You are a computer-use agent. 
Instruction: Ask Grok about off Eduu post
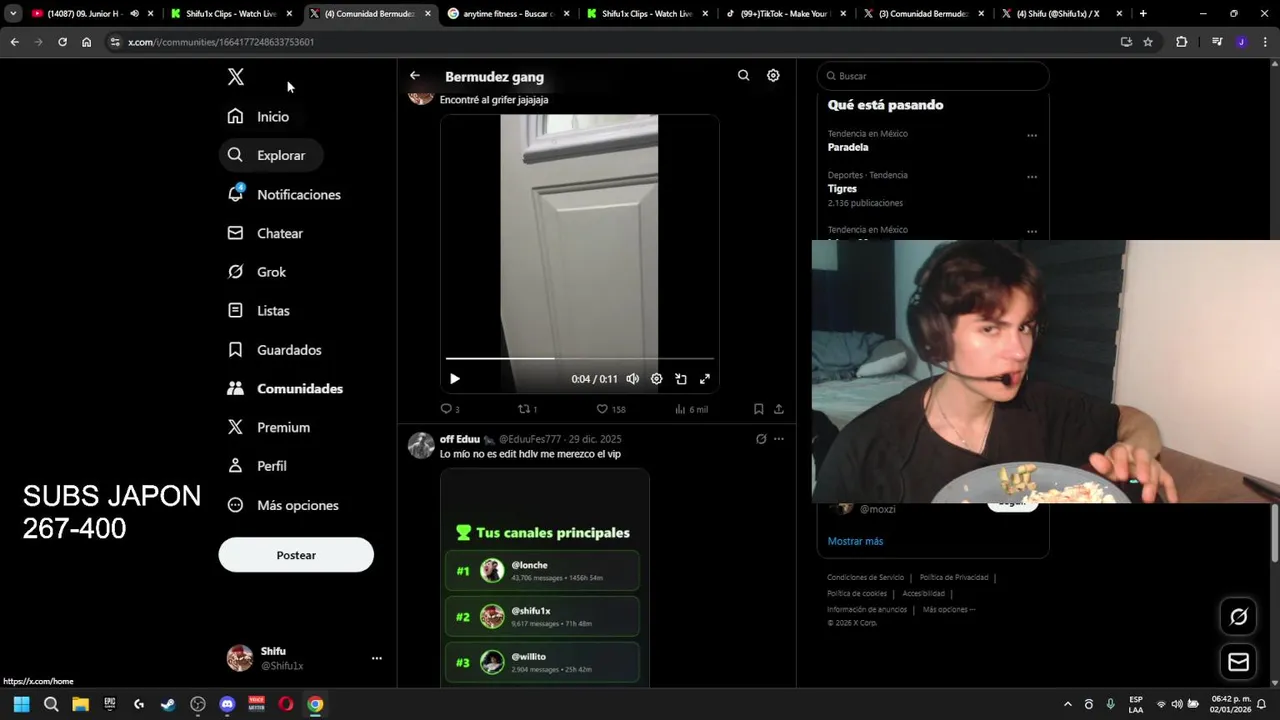pyautogui.click(x=761, y=439)
